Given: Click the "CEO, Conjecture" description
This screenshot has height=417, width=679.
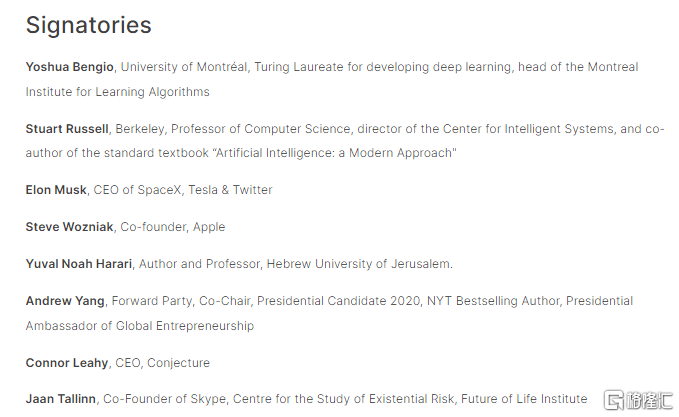Looking at the screenshot, I should [163, 363].
